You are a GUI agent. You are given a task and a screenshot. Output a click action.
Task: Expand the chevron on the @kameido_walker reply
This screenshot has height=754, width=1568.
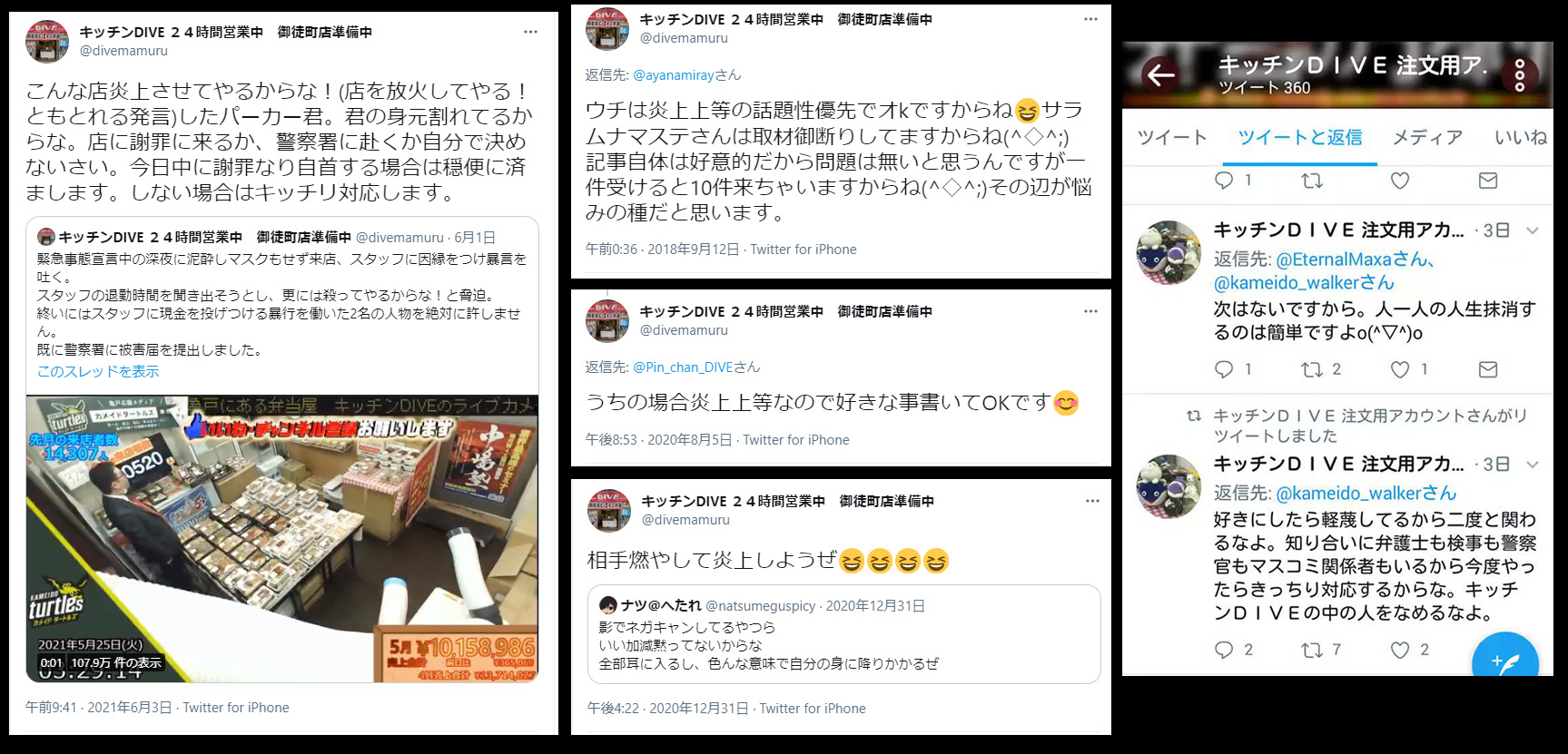[x=1533, y=465]
